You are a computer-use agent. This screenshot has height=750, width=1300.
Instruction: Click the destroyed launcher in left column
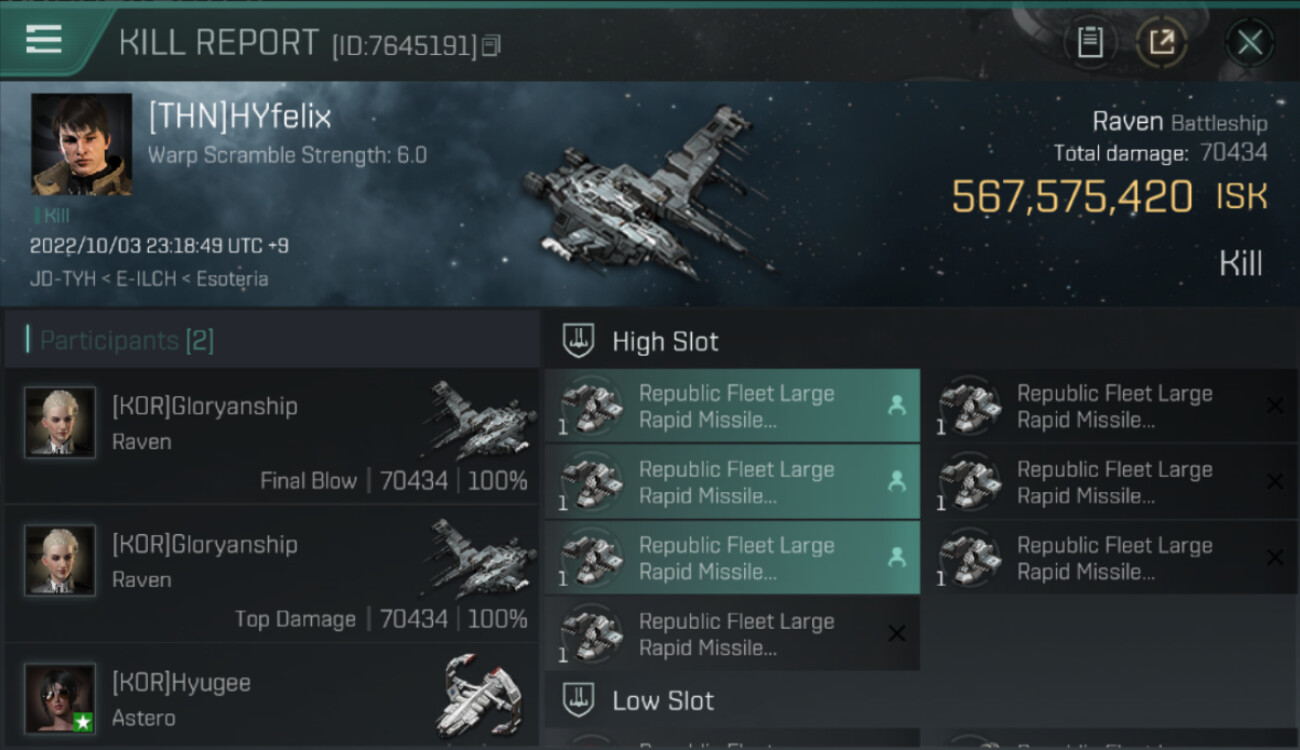pyautogui.click(x=732, y=634)
